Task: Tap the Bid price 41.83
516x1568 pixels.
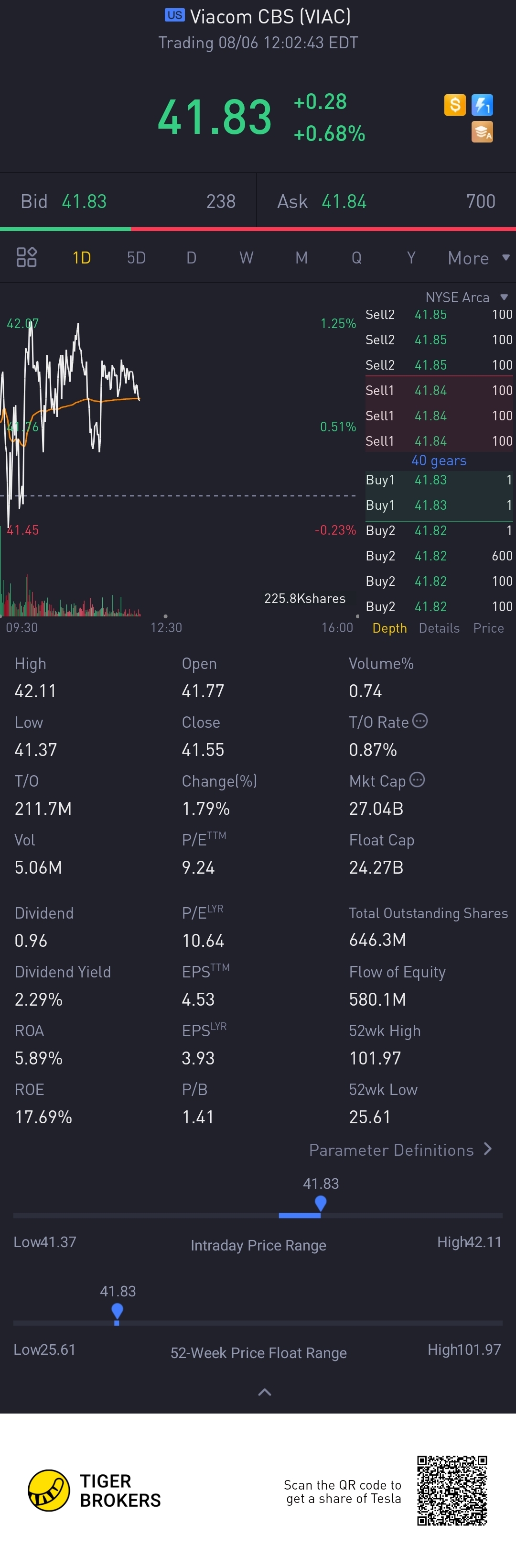Action: 85,201
